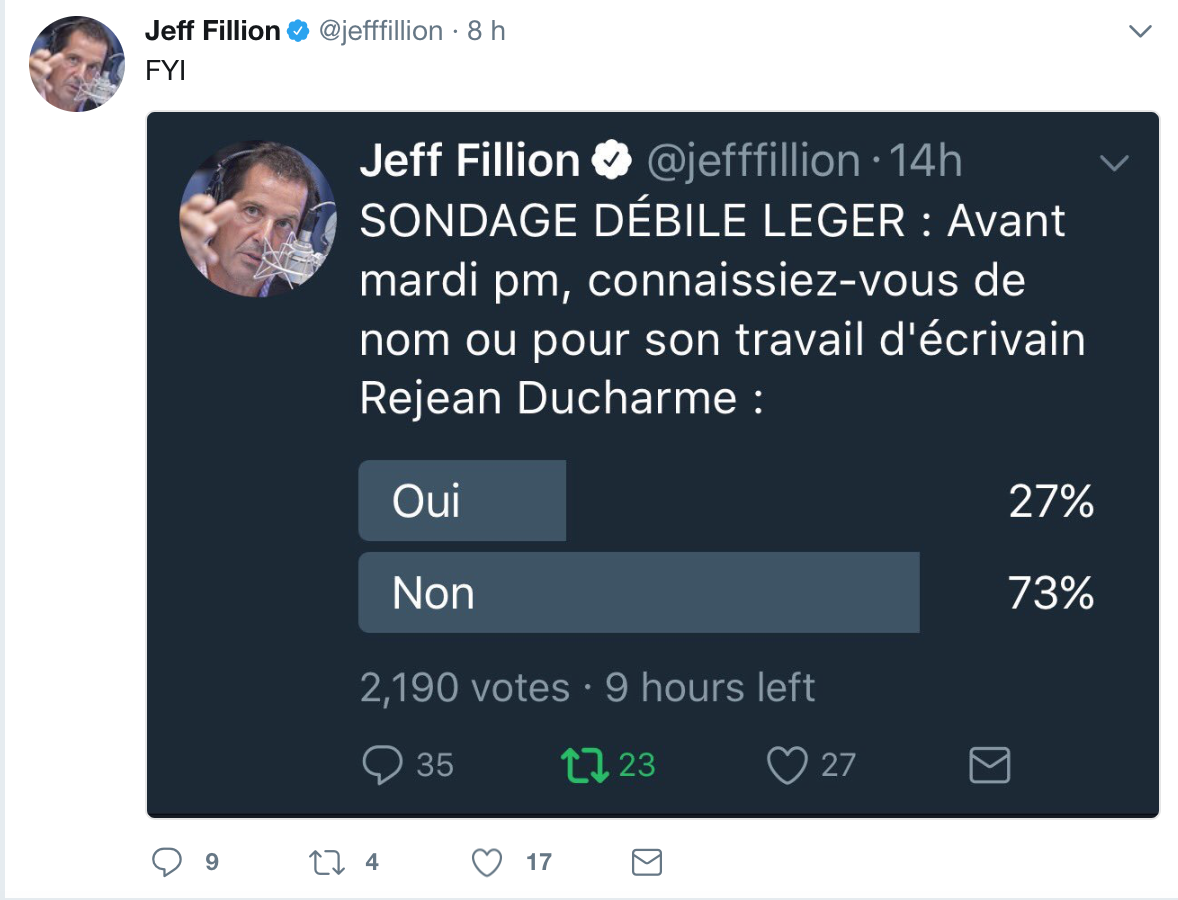1178x900 pixels.
Task: Click the verified badge next to the outer name
Action: (298, 31)
